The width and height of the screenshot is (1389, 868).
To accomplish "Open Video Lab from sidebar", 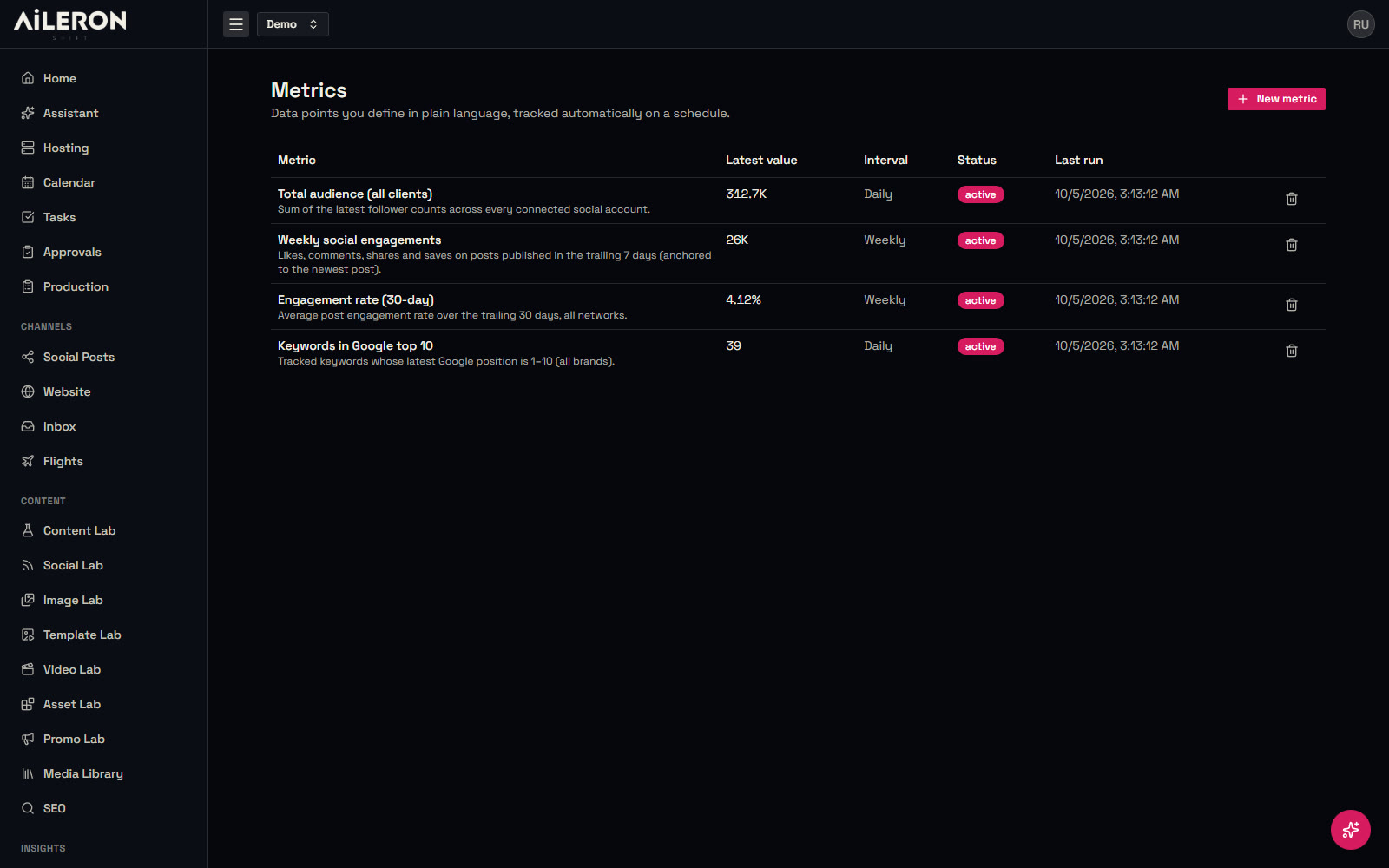I will click(x=104, y=669).
